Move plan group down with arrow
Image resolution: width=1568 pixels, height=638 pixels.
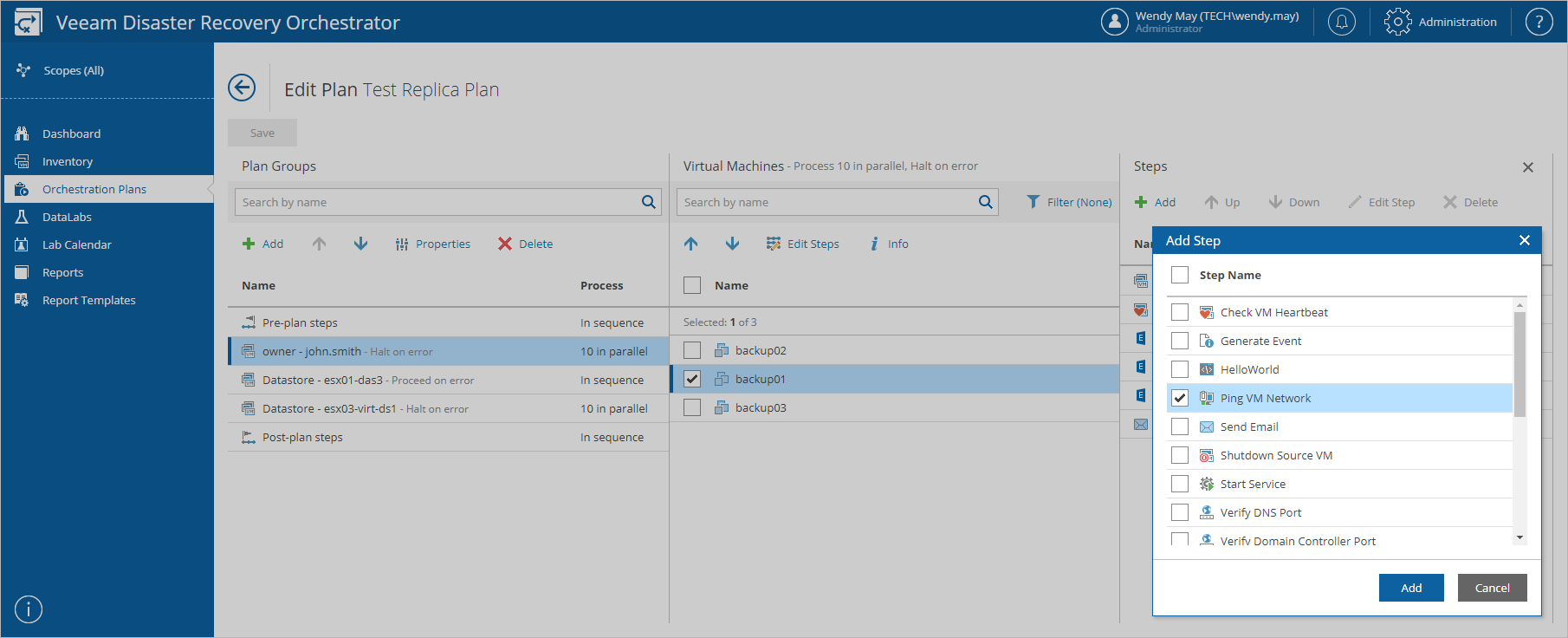[360, 244]
